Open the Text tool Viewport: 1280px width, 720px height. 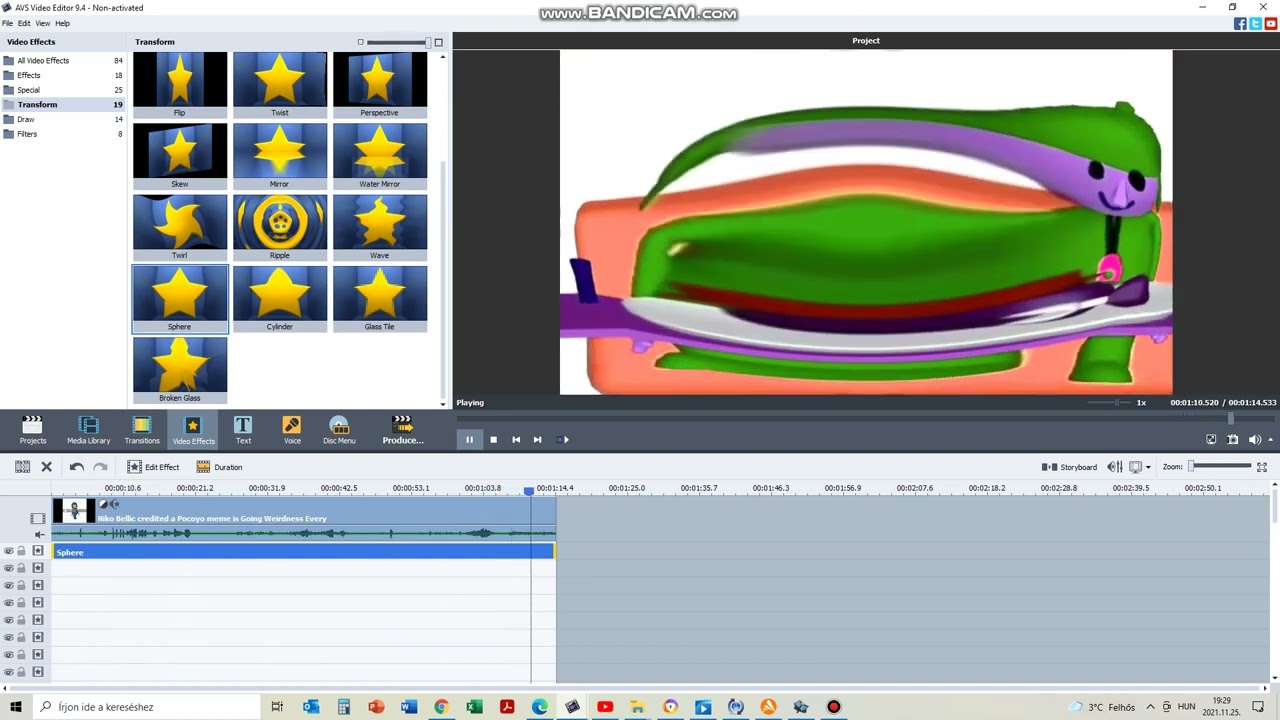(x=243, y=430)
